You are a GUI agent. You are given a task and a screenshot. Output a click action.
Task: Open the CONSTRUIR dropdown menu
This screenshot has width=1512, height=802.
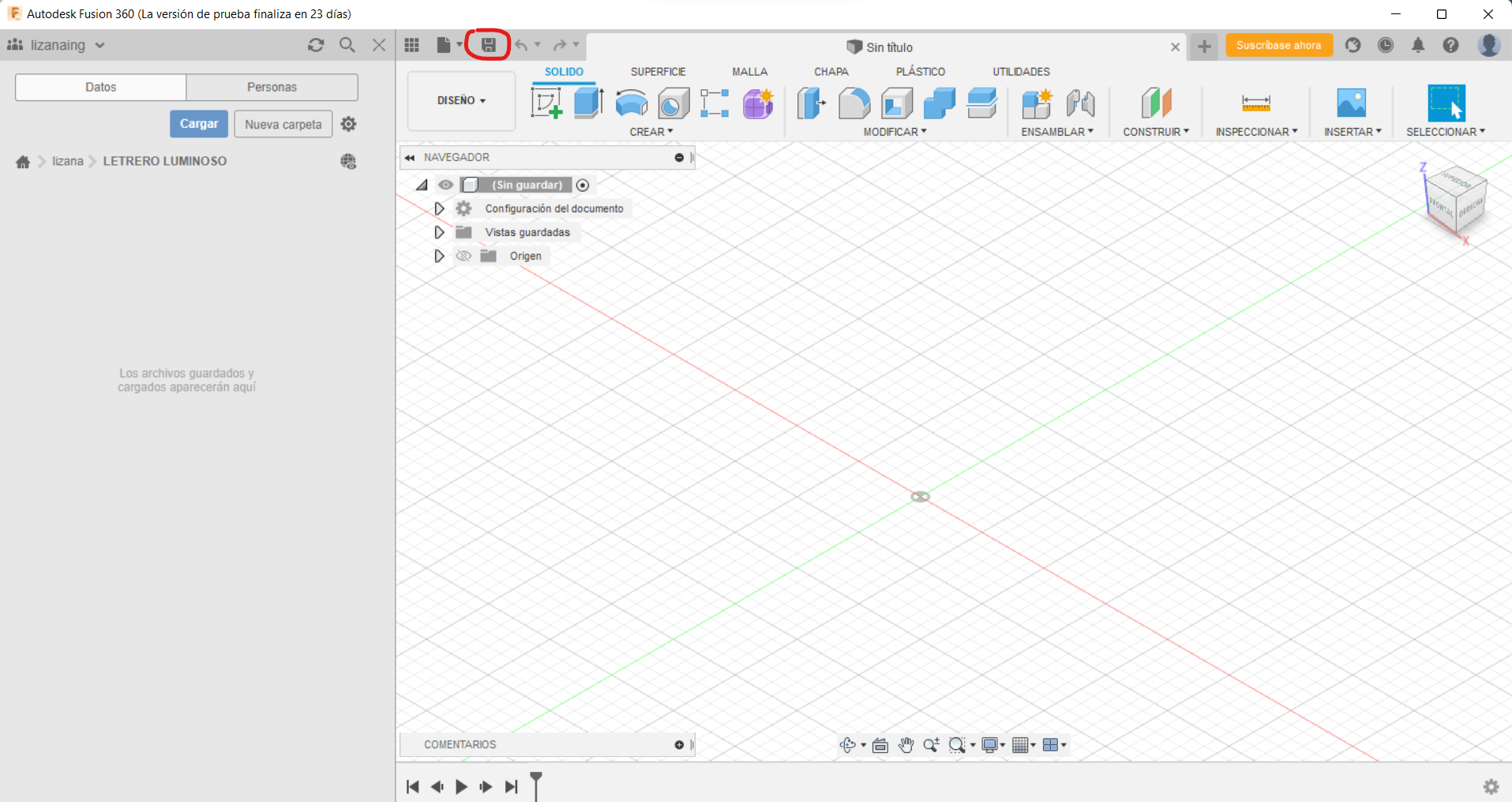click(x=1156, y=132)
